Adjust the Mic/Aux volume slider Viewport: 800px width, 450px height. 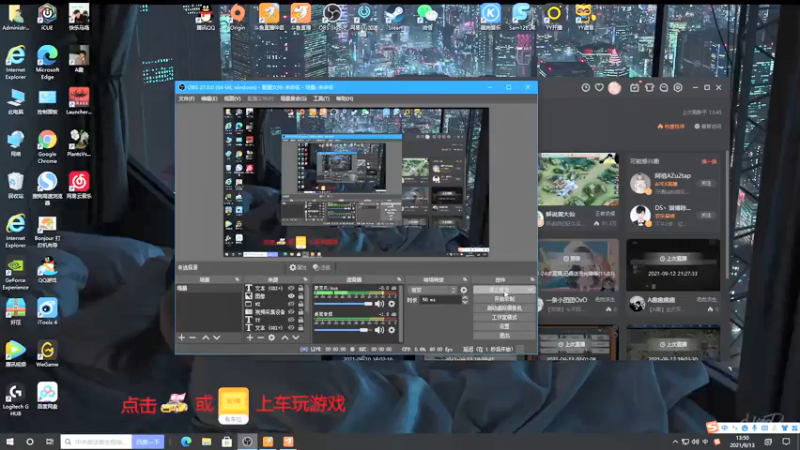click(343, 304)
